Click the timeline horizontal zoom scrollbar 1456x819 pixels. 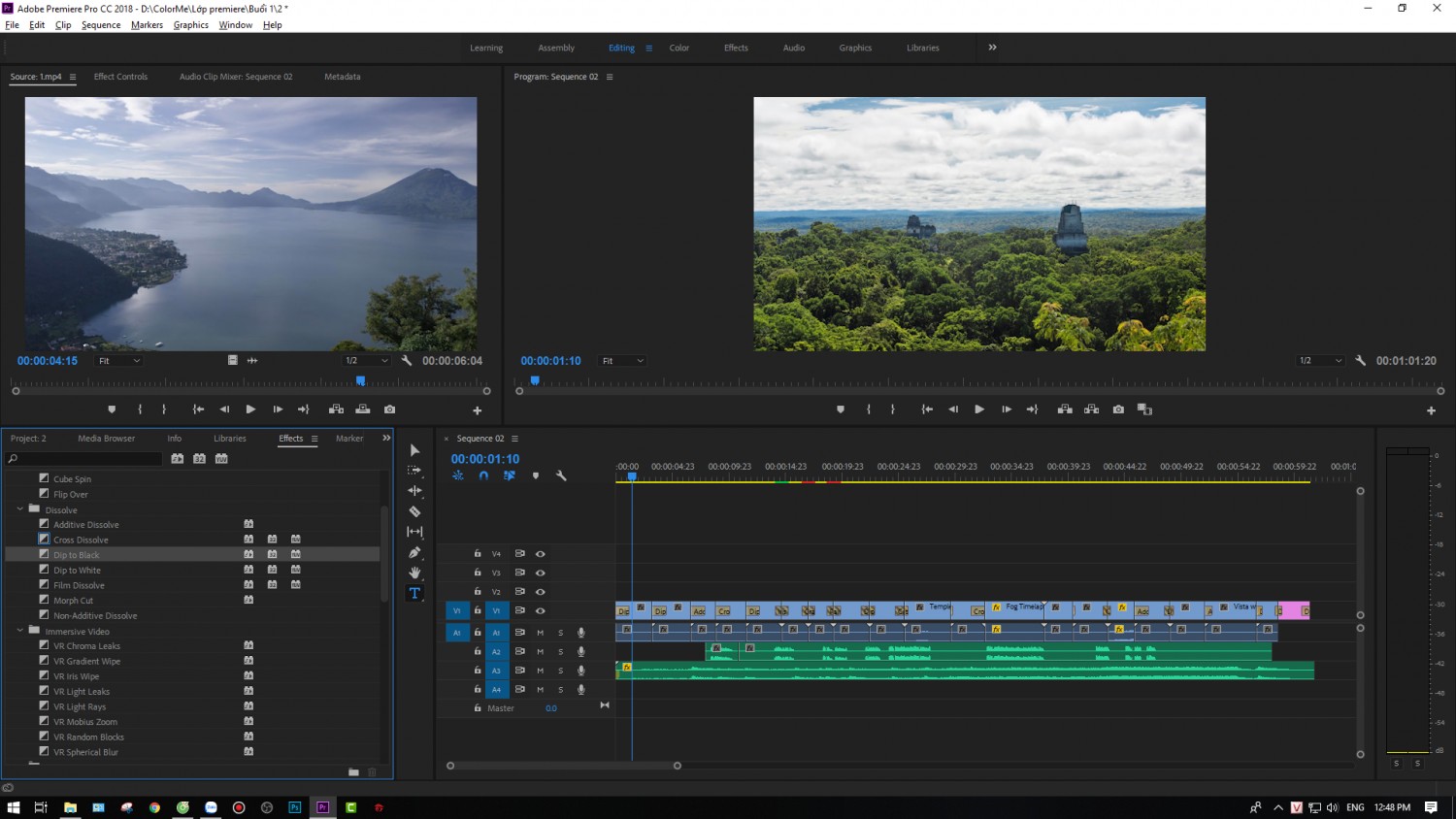tap(564, 766)
